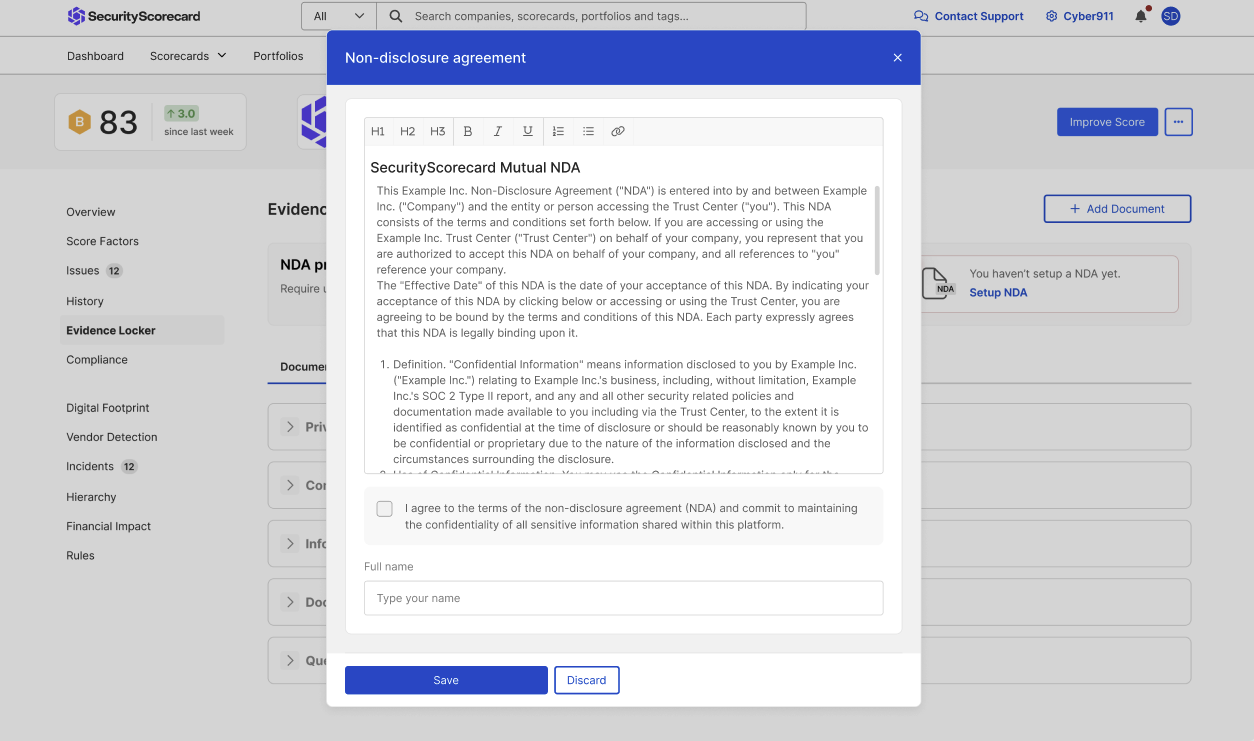Open Vendor Detection in sidebar
This screenshot has height=741, width=1254.
pos(112,437)
